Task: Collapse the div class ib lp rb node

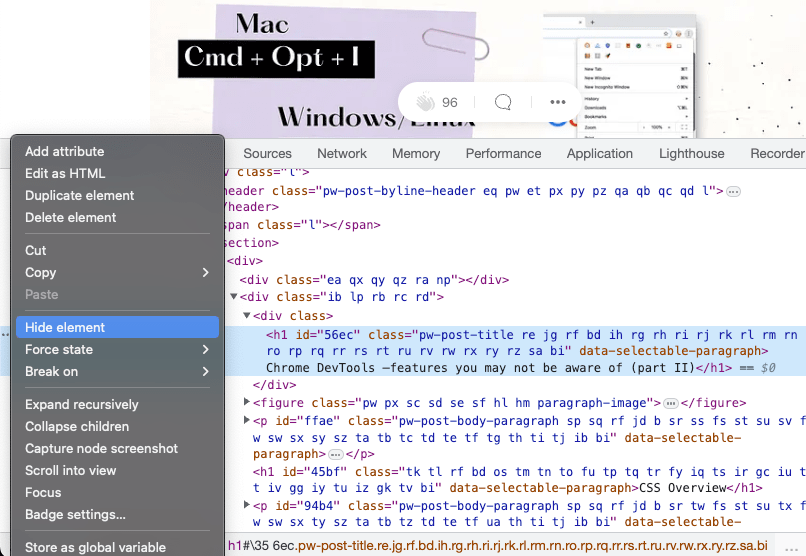Action: (x=233, y=296)
